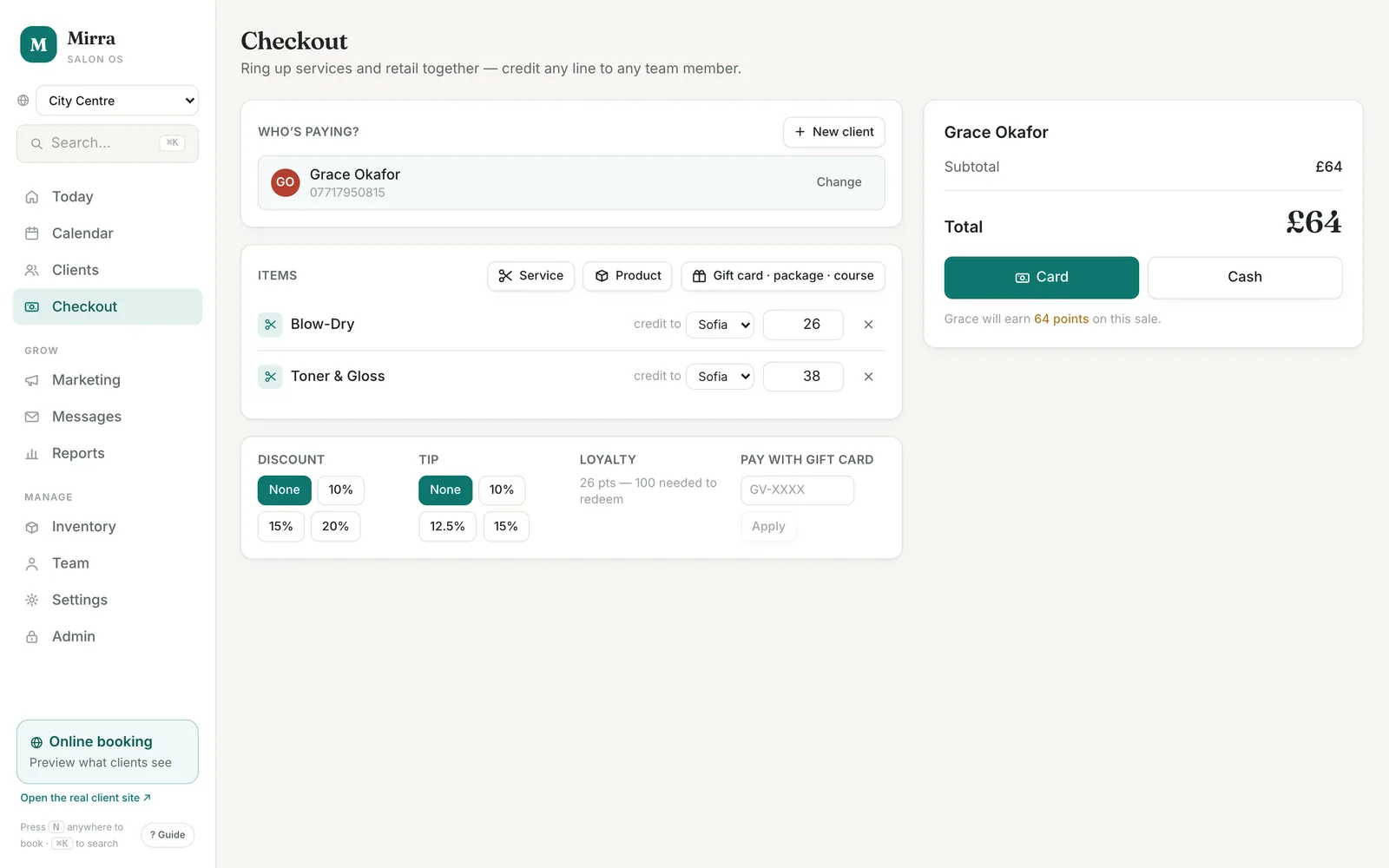Click the GV-XXXX gift card code field
1389x868 pixels.
click(x=797, y=490)
